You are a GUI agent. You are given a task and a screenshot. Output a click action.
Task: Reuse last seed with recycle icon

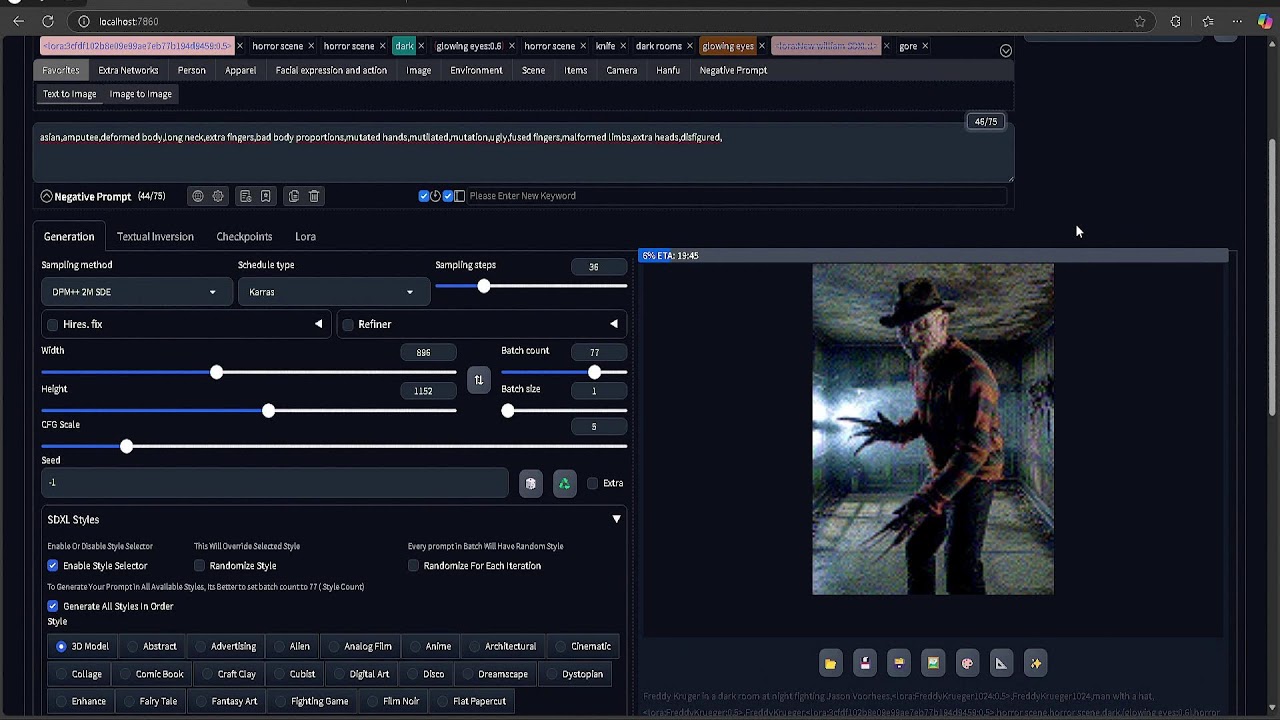coord(565,484)
